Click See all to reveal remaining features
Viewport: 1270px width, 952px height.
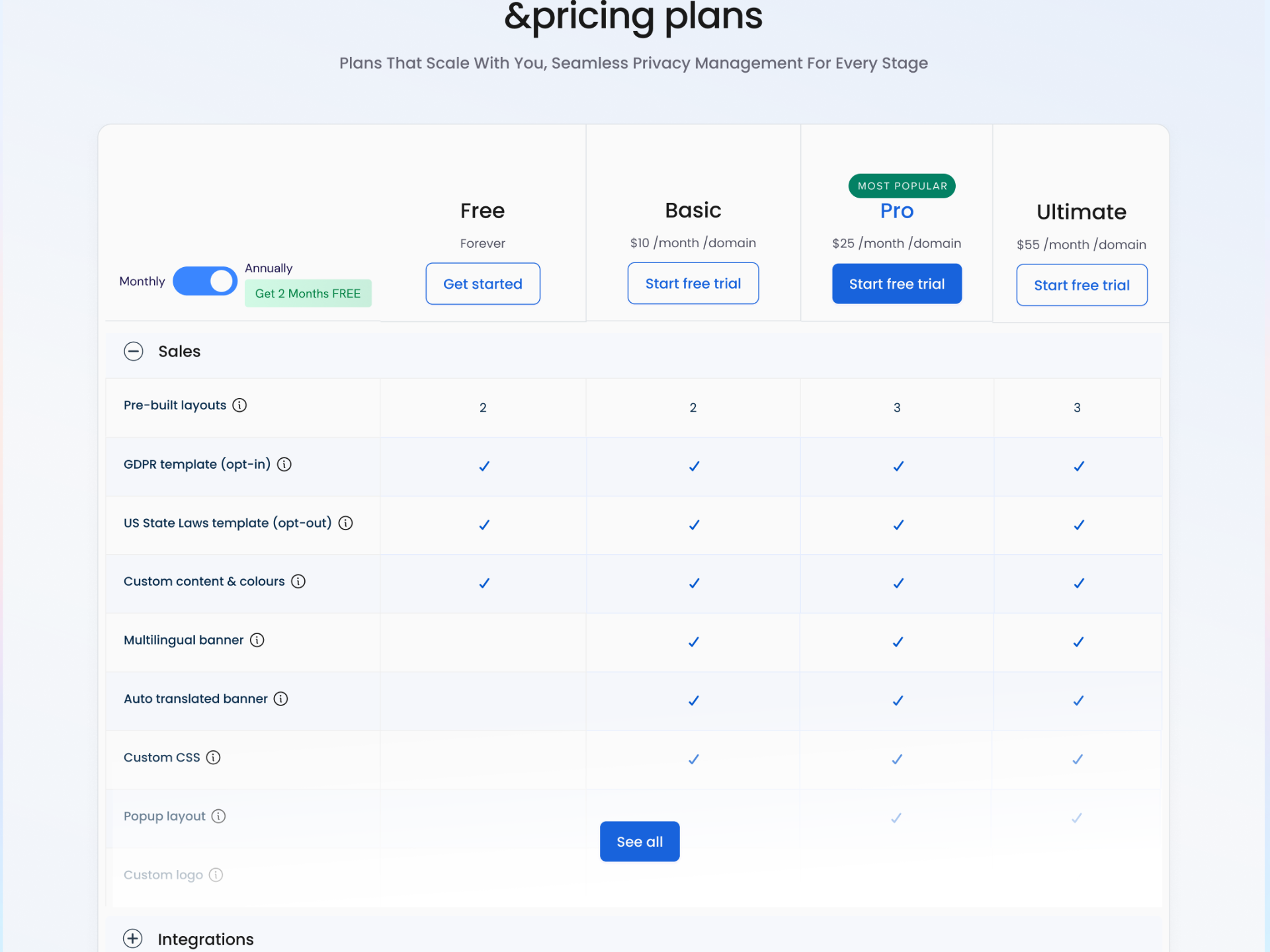[x=639, y=841]
